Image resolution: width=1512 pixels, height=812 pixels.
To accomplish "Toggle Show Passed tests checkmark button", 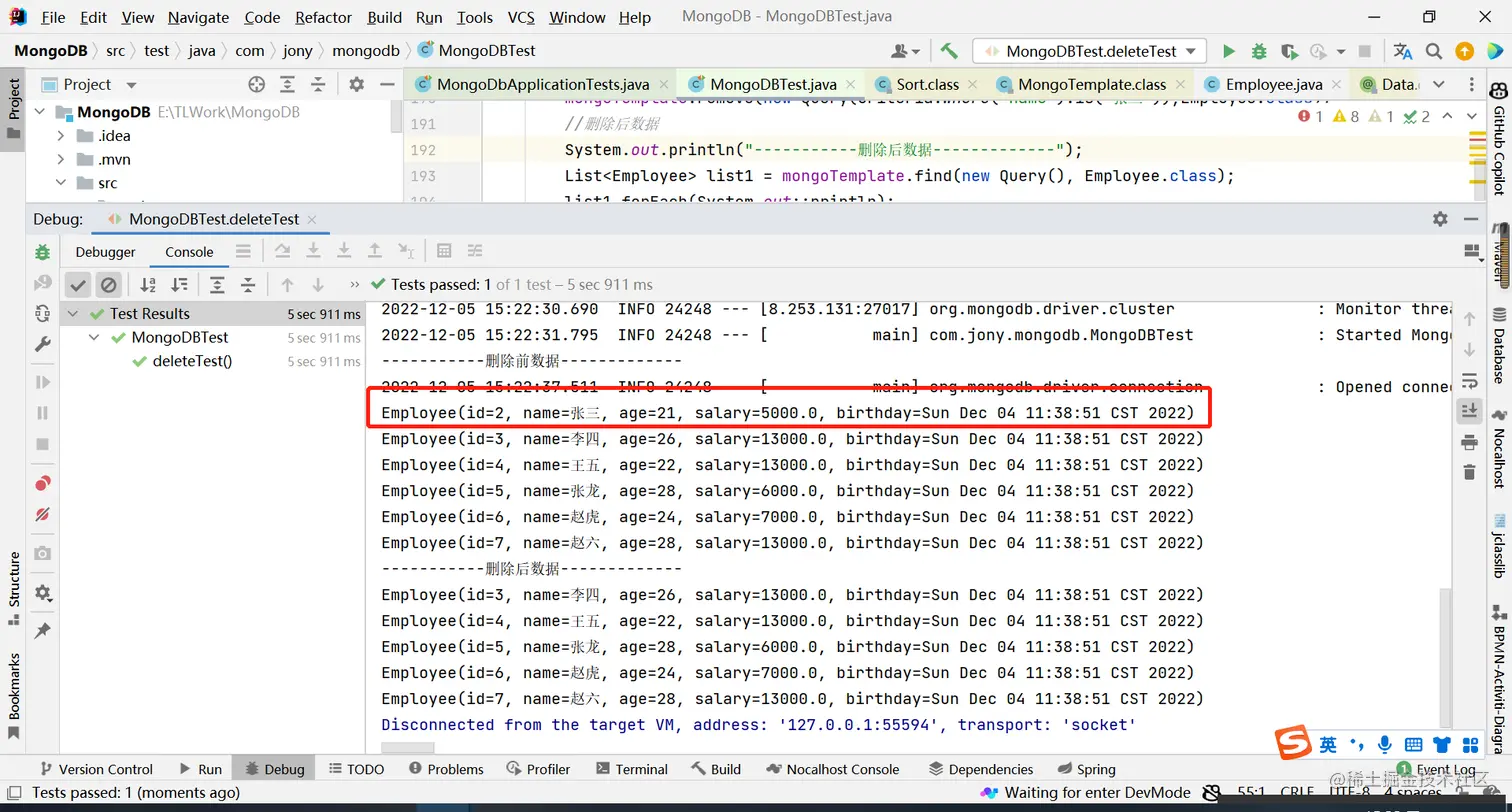I will pyautogui.click(x=78, y=285).
